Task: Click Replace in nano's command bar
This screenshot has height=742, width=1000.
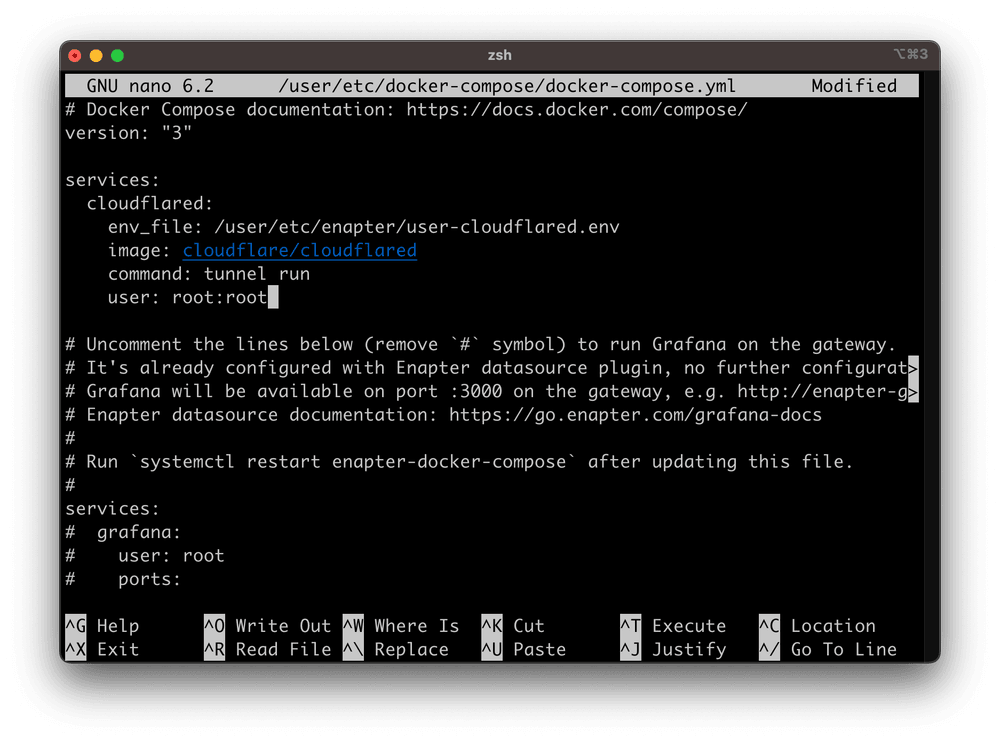Action: pos(404,649)
